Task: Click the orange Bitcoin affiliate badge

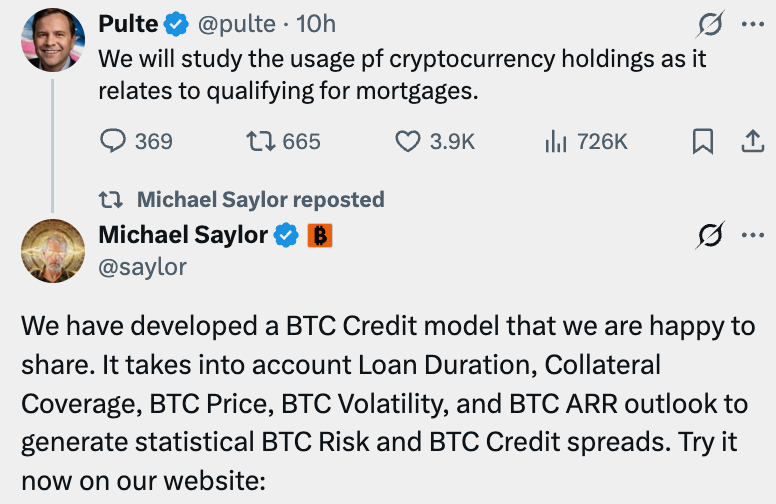Action: click(x=320, y=235)
